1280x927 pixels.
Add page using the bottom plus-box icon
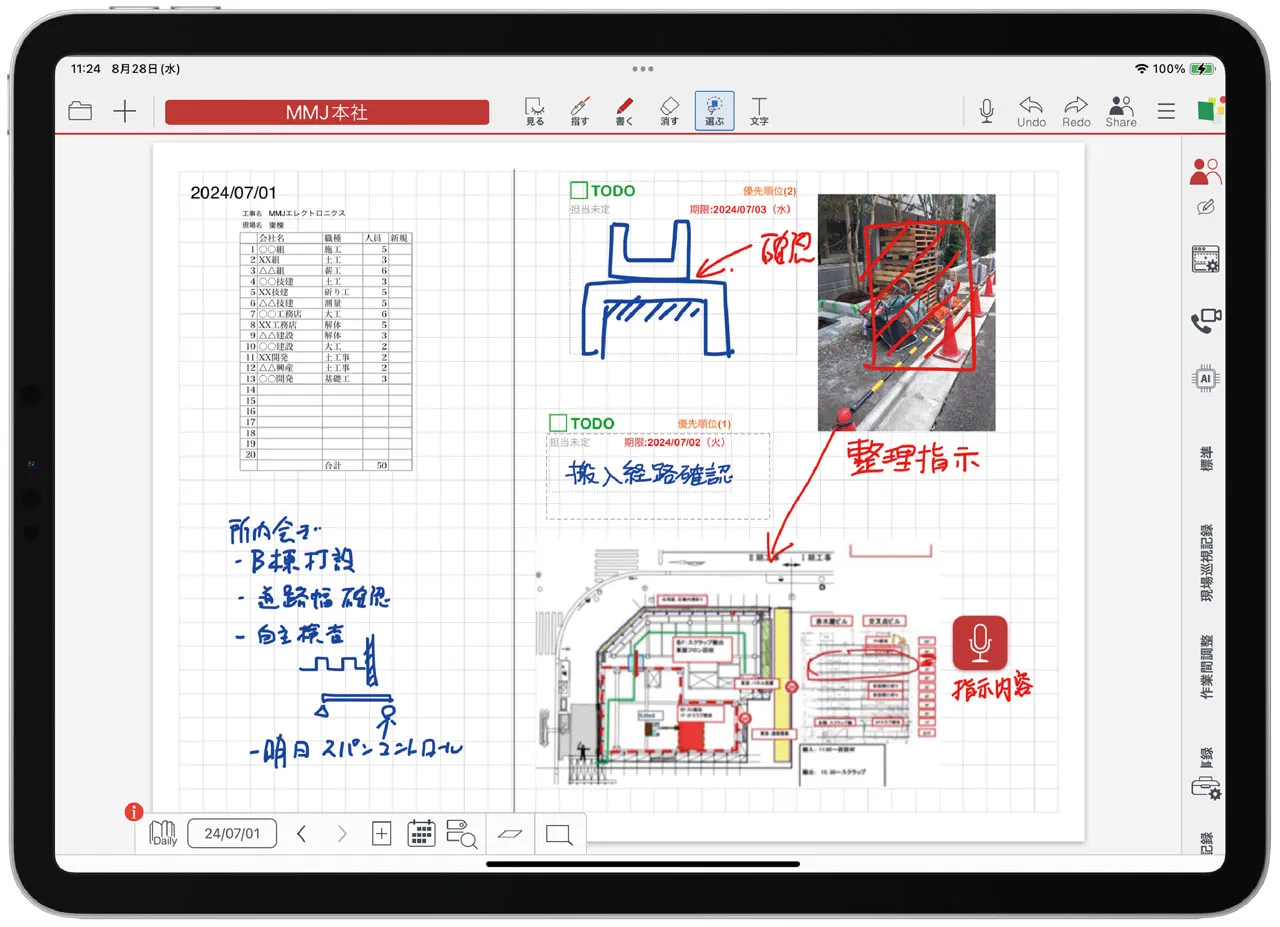point(381,833)
